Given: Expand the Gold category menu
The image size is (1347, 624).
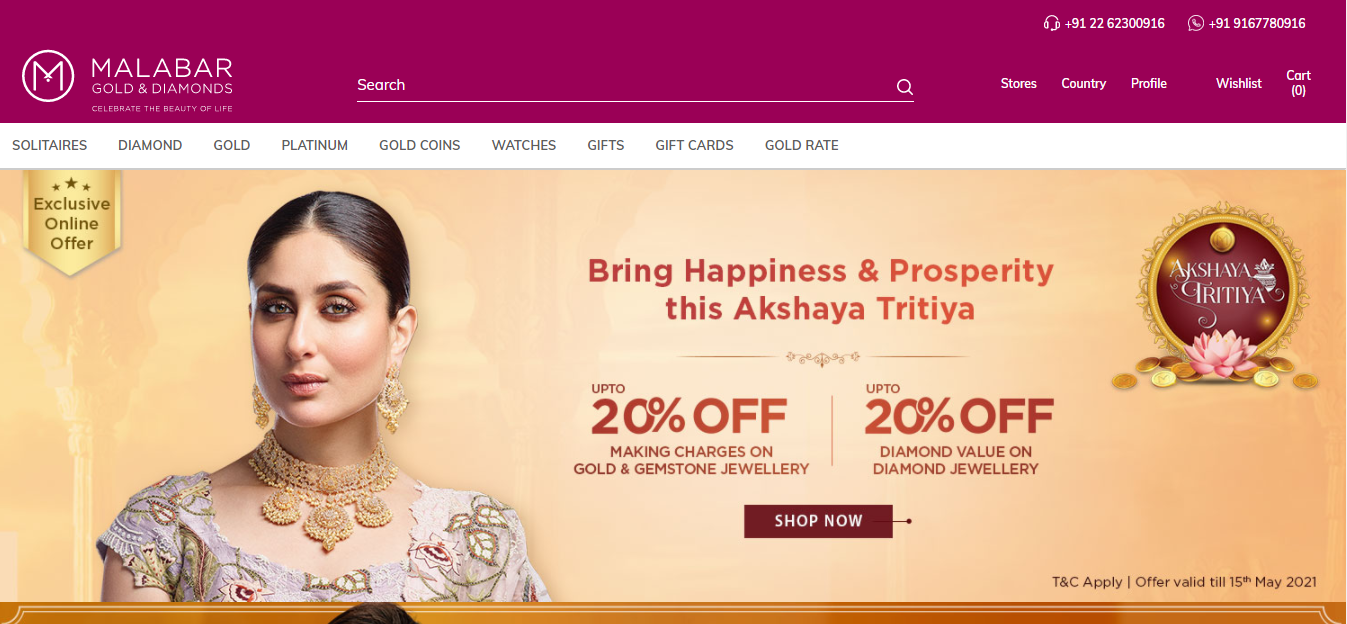Looking at the screenshot, I should [x=232, y=145].
